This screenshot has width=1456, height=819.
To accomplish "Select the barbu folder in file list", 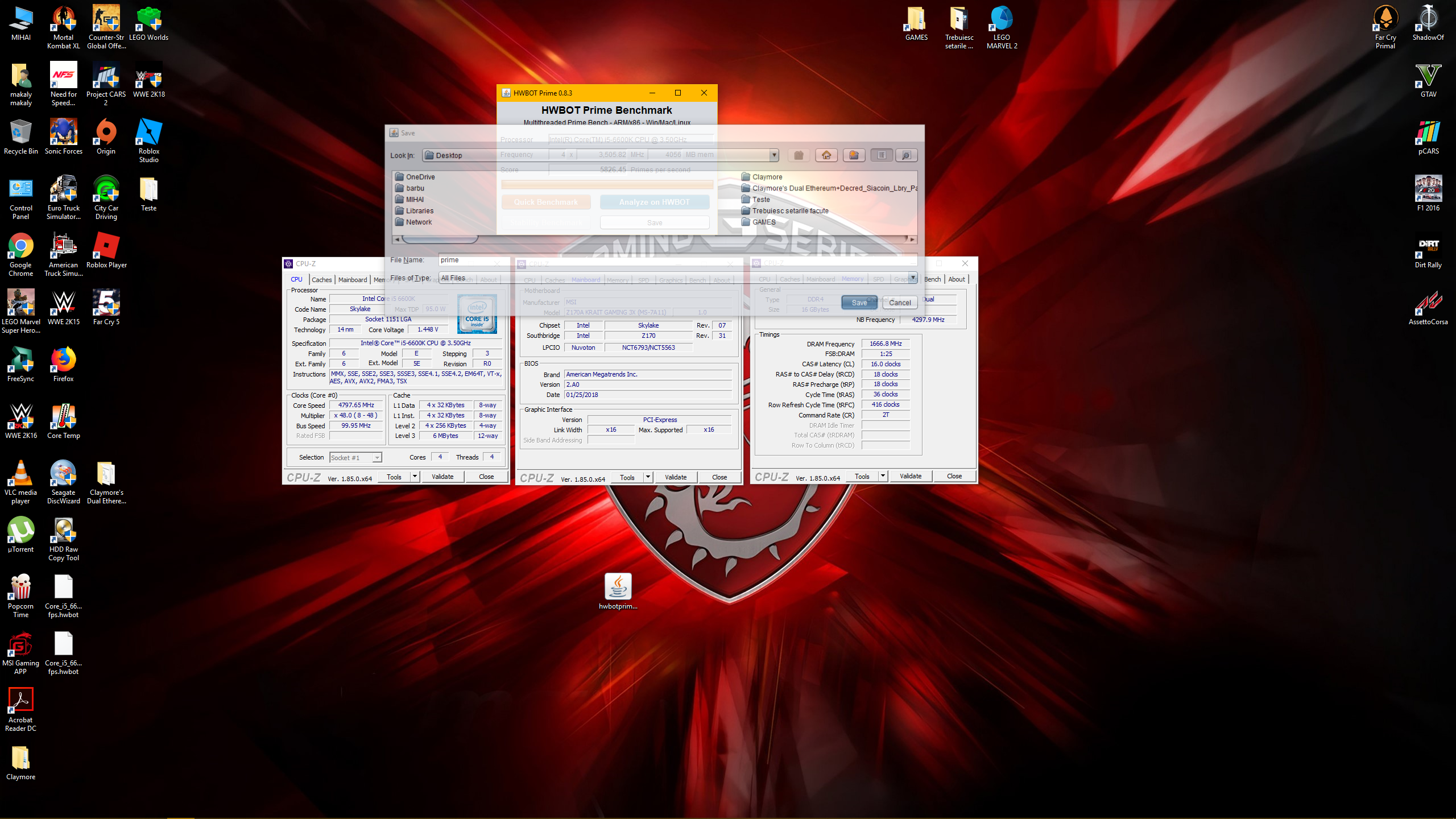I will tap(409, 188).
